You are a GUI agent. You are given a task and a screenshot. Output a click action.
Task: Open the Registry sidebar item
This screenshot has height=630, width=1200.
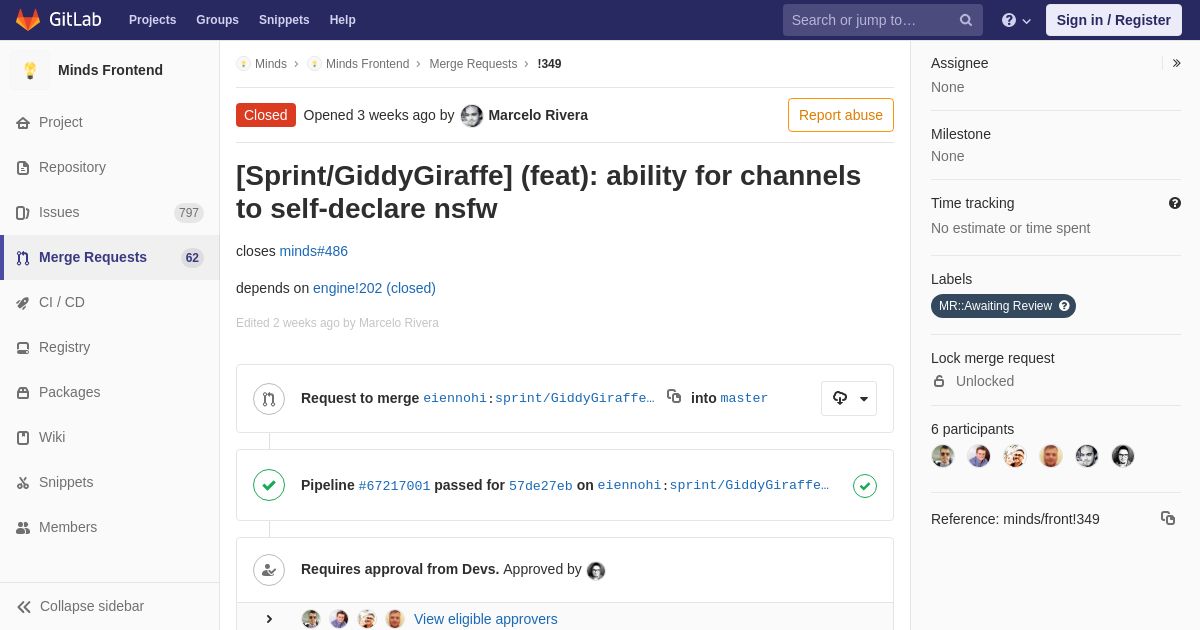click(x=110, y=347)
